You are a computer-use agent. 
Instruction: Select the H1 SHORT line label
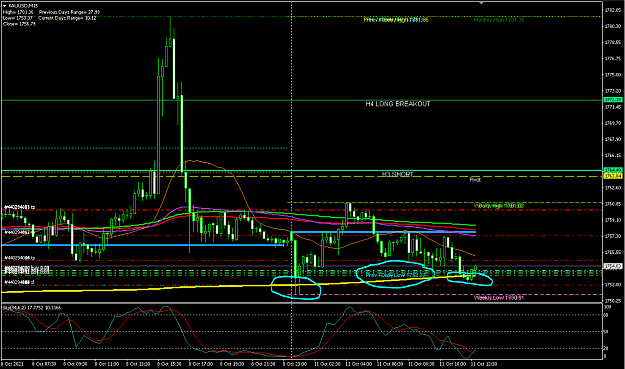click(397, 175)
